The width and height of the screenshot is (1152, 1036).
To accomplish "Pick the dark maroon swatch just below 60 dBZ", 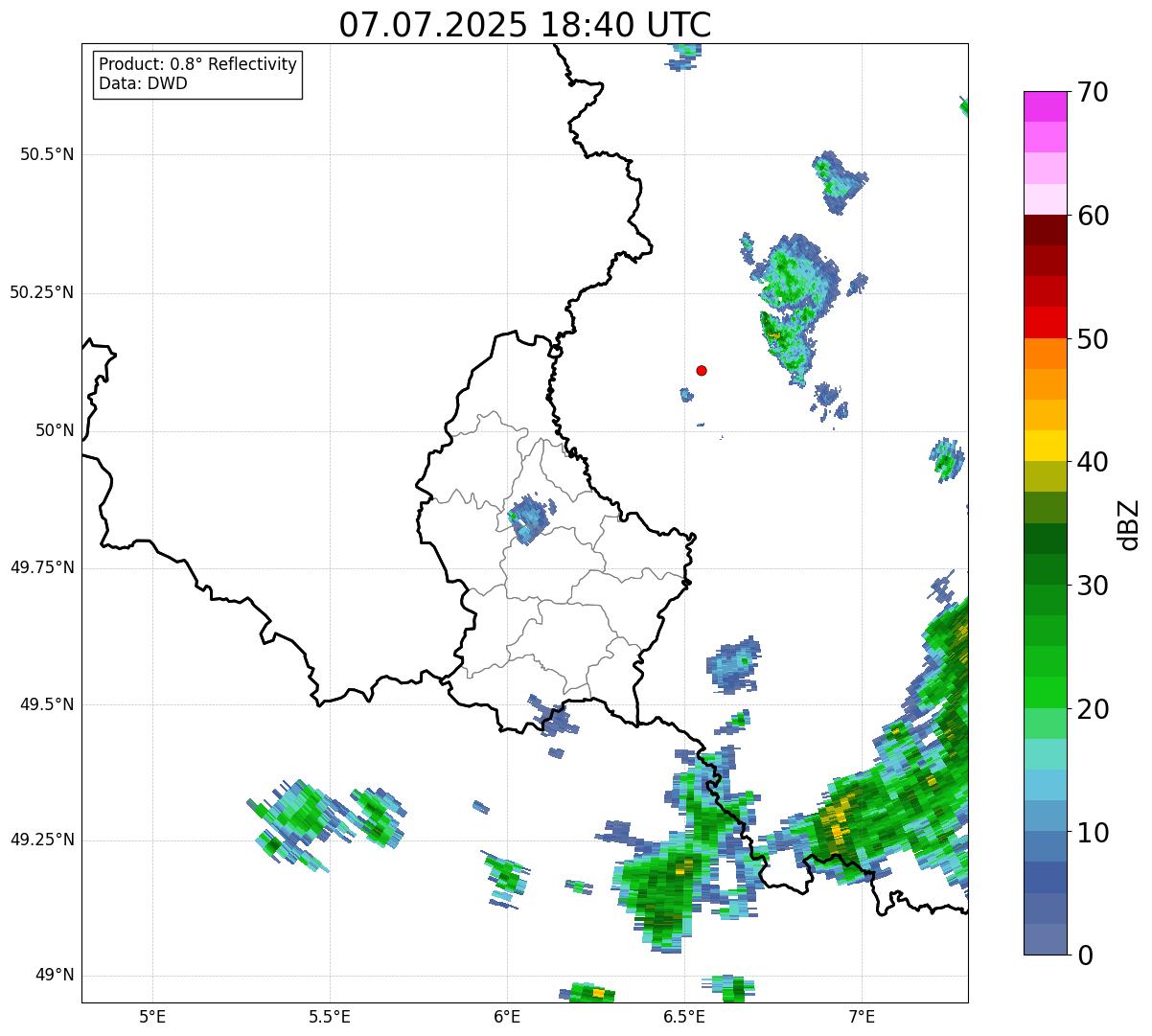I will [x=1046, y=230].
